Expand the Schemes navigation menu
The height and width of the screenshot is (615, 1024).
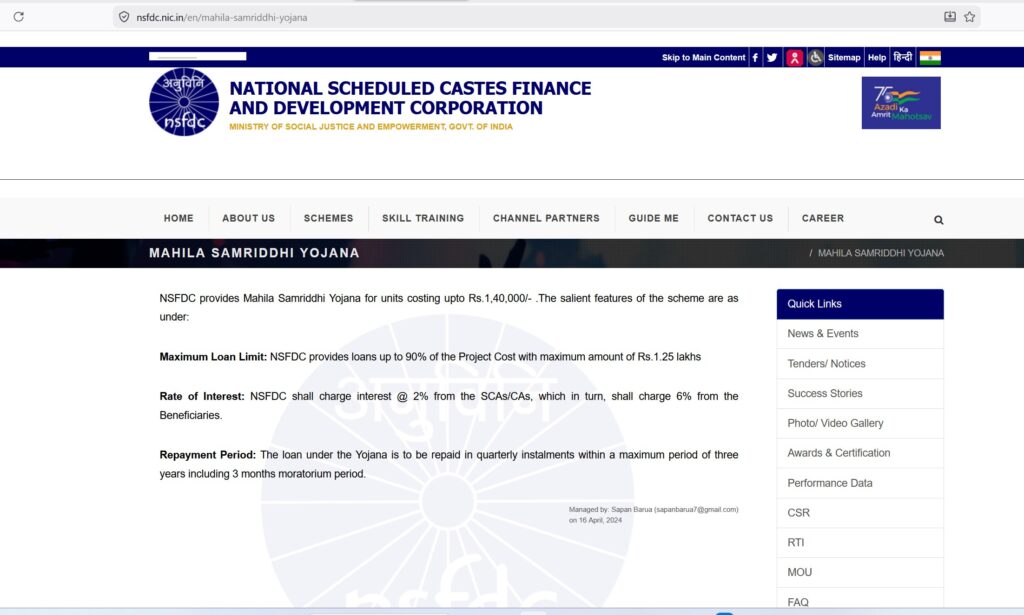pos(328,218)
